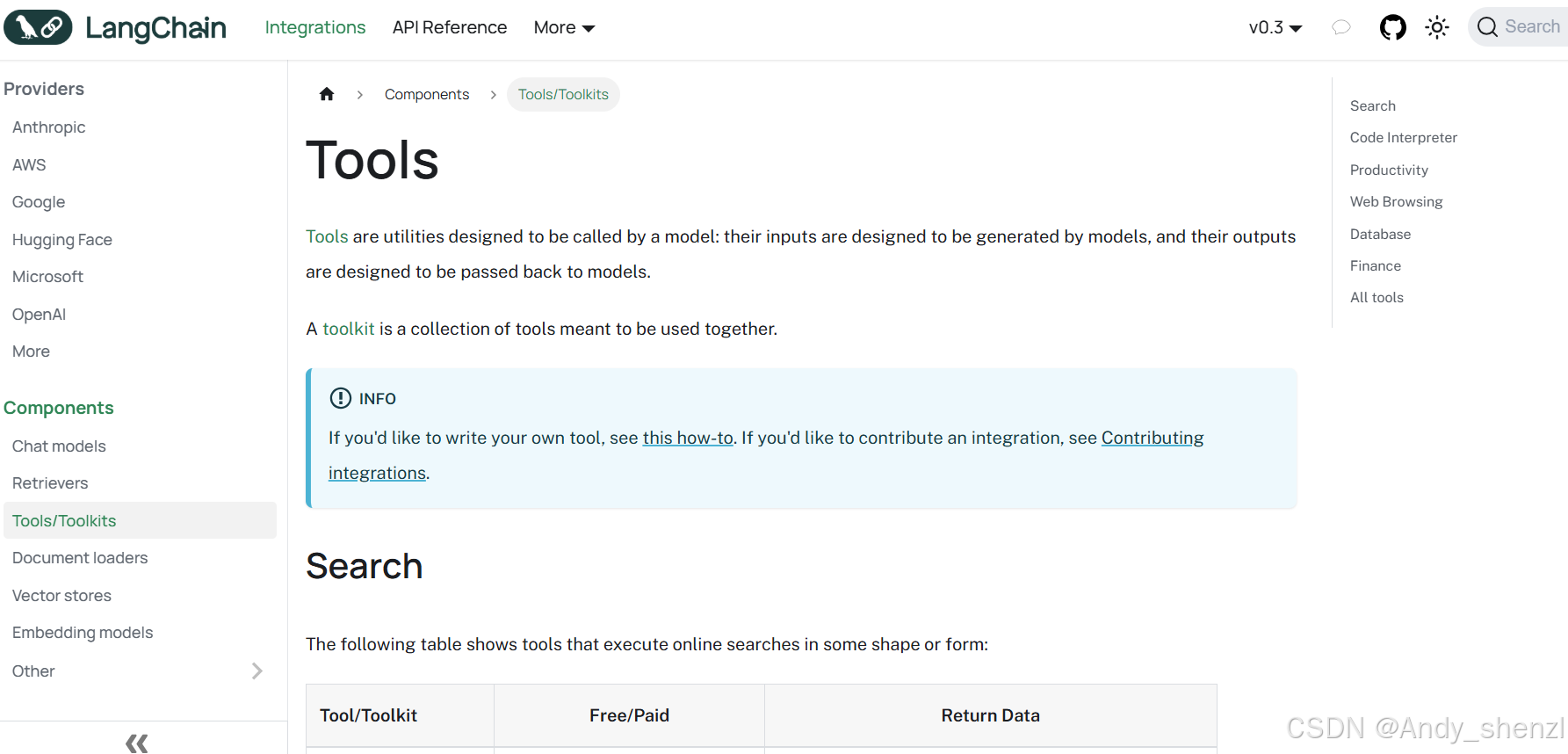1568x754 pixels.
Task: Jump to Database in table of contents
Action: 1381,234
